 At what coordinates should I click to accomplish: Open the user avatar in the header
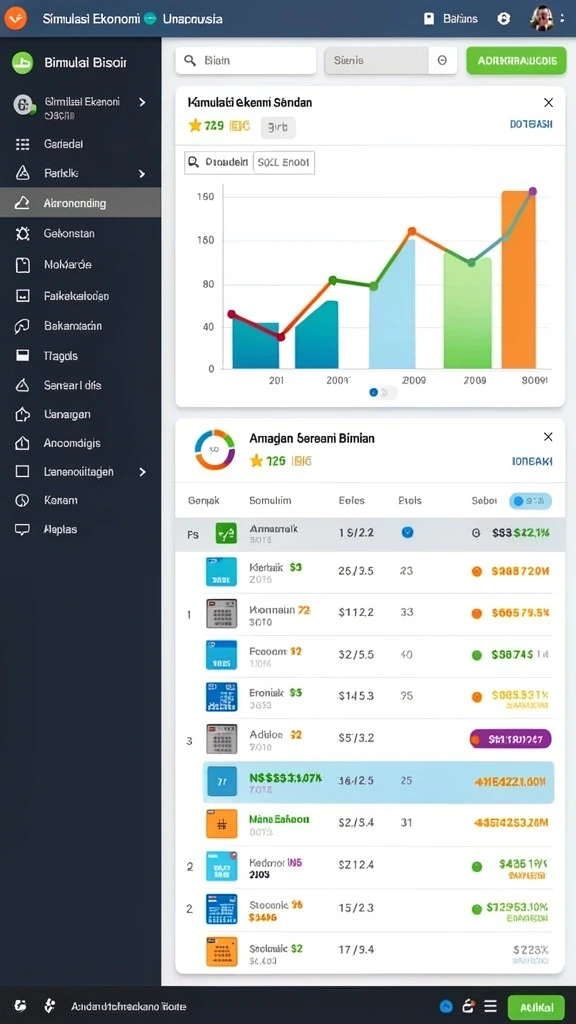point(541,18)
